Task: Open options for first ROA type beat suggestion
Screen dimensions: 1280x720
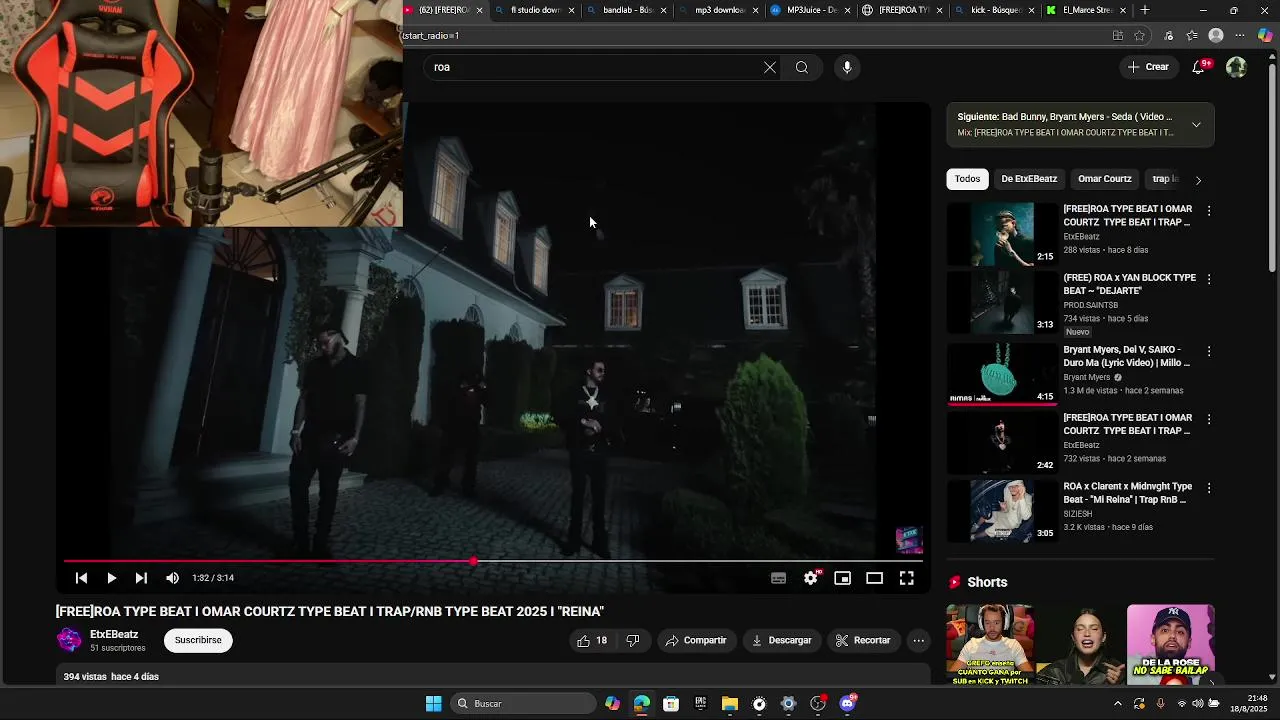Action: click(1209, 211)
